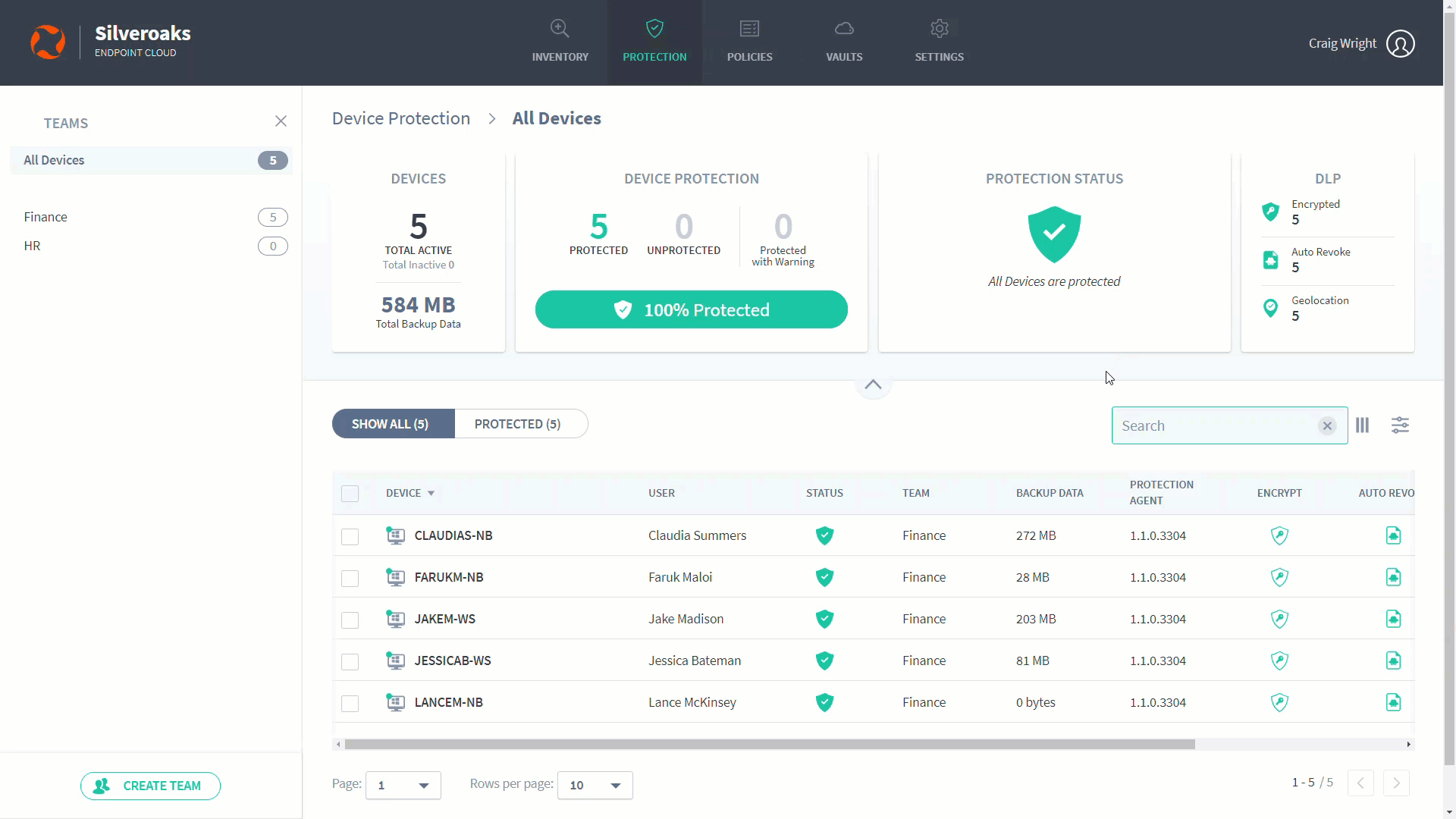Click Faruk Maloi status shield icon
Screen dimensions: 1456x819
point(824,577)
